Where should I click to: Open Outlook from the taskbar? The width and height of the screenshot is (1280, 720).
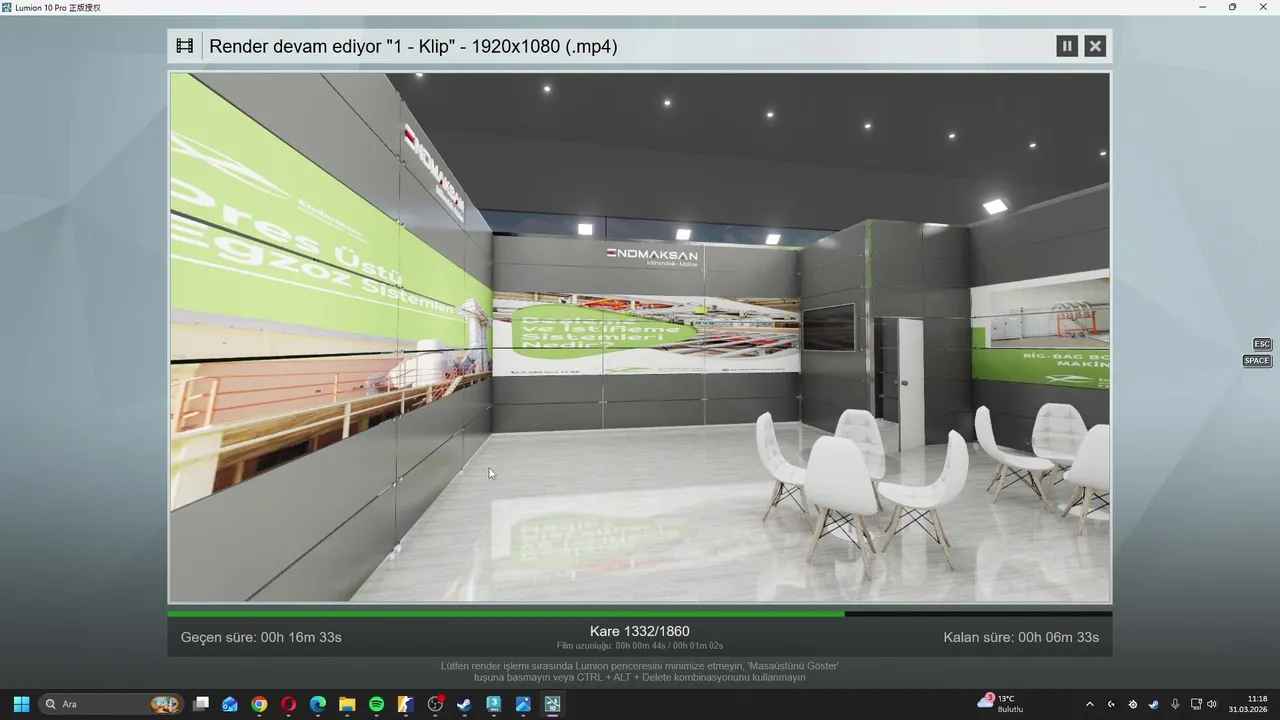tap(230, 704)
